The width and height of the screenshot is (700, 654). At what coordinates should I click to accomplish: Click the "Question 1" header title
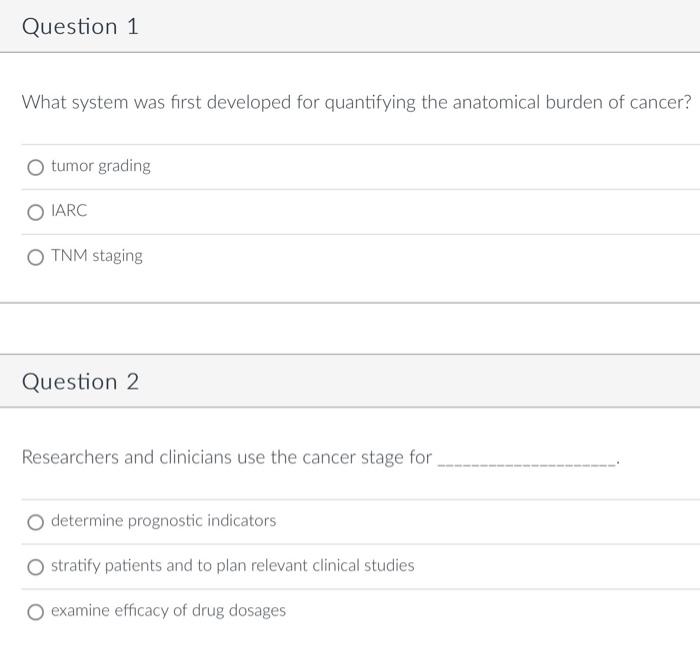(80, 27)
